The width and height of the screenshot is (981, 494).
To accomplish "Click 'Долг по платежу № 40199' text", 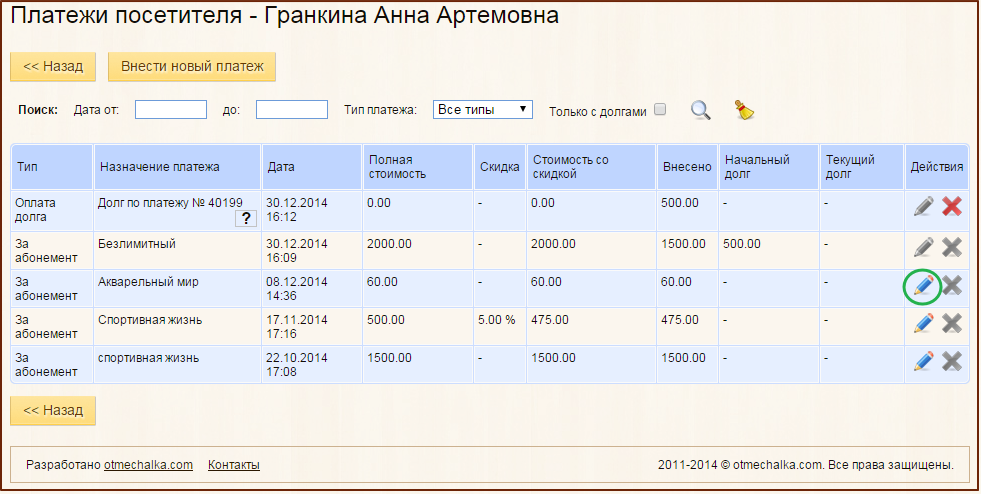I will (170, 203).
